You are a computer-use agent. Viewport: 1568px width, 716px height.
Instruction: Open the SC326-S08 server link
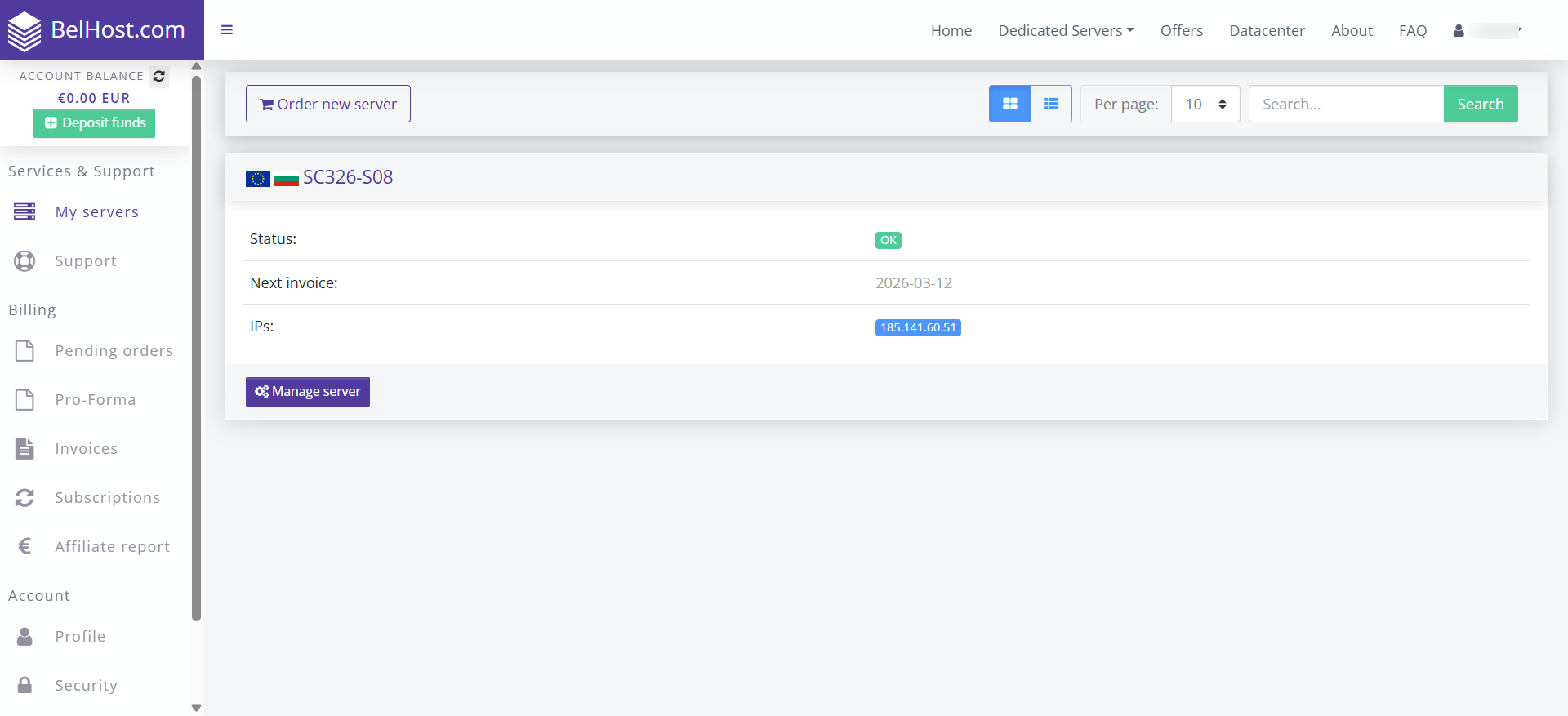[x=348, y=177]
